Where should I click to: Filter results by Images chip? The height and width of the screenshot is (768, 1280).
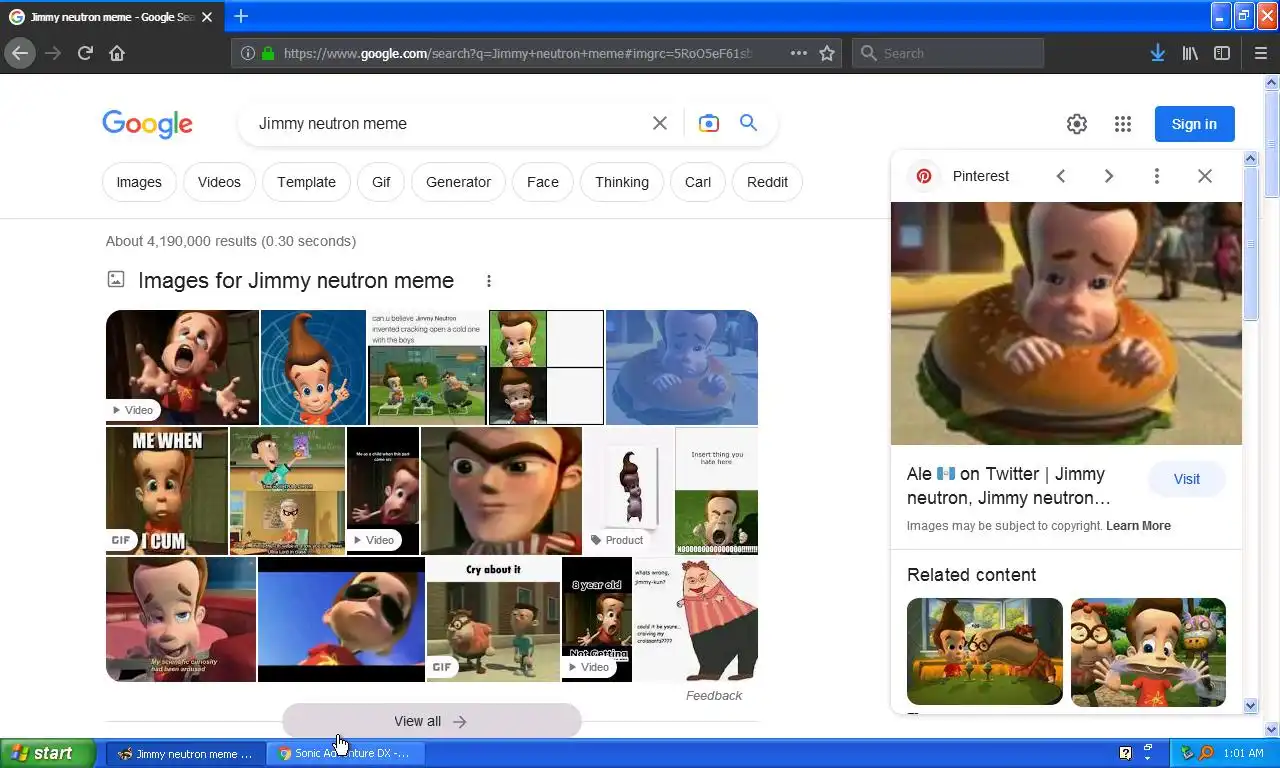click(x=139, y=182)
